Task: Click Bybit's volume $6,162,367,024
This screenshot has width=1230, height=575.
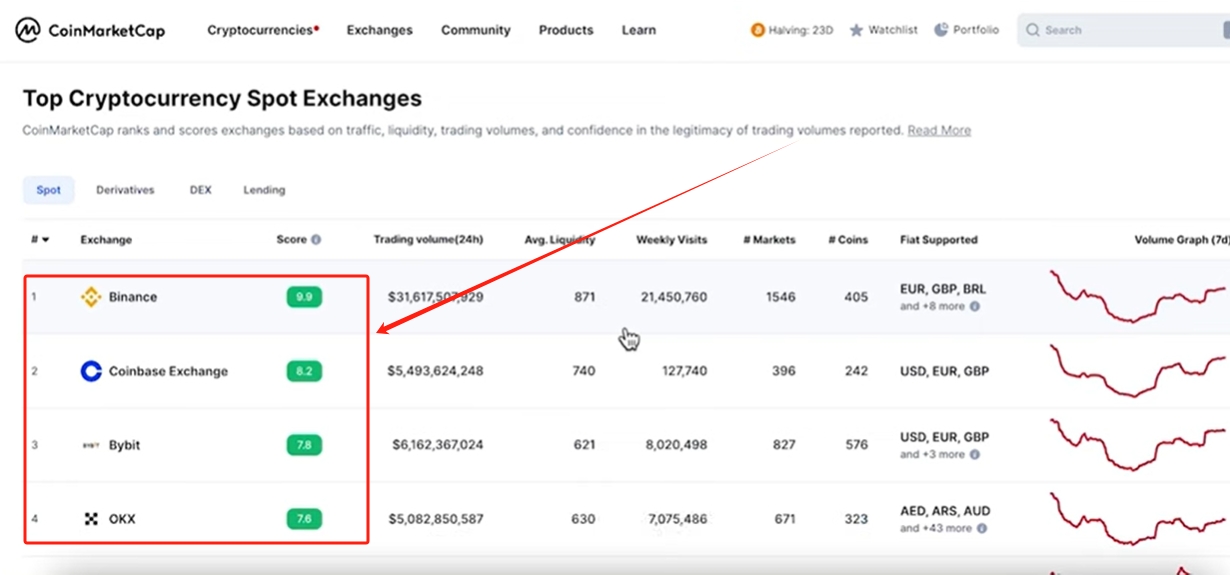Action: (438, 445)
